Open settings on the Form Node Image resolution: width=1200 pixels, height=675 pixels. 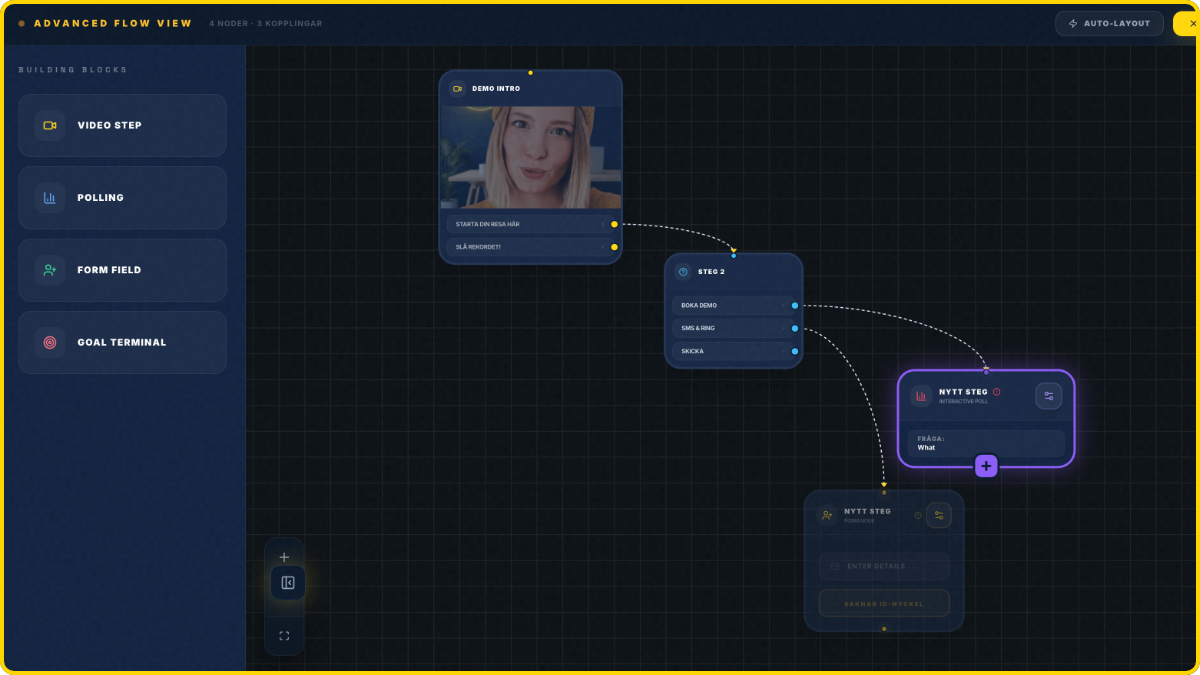939,514
